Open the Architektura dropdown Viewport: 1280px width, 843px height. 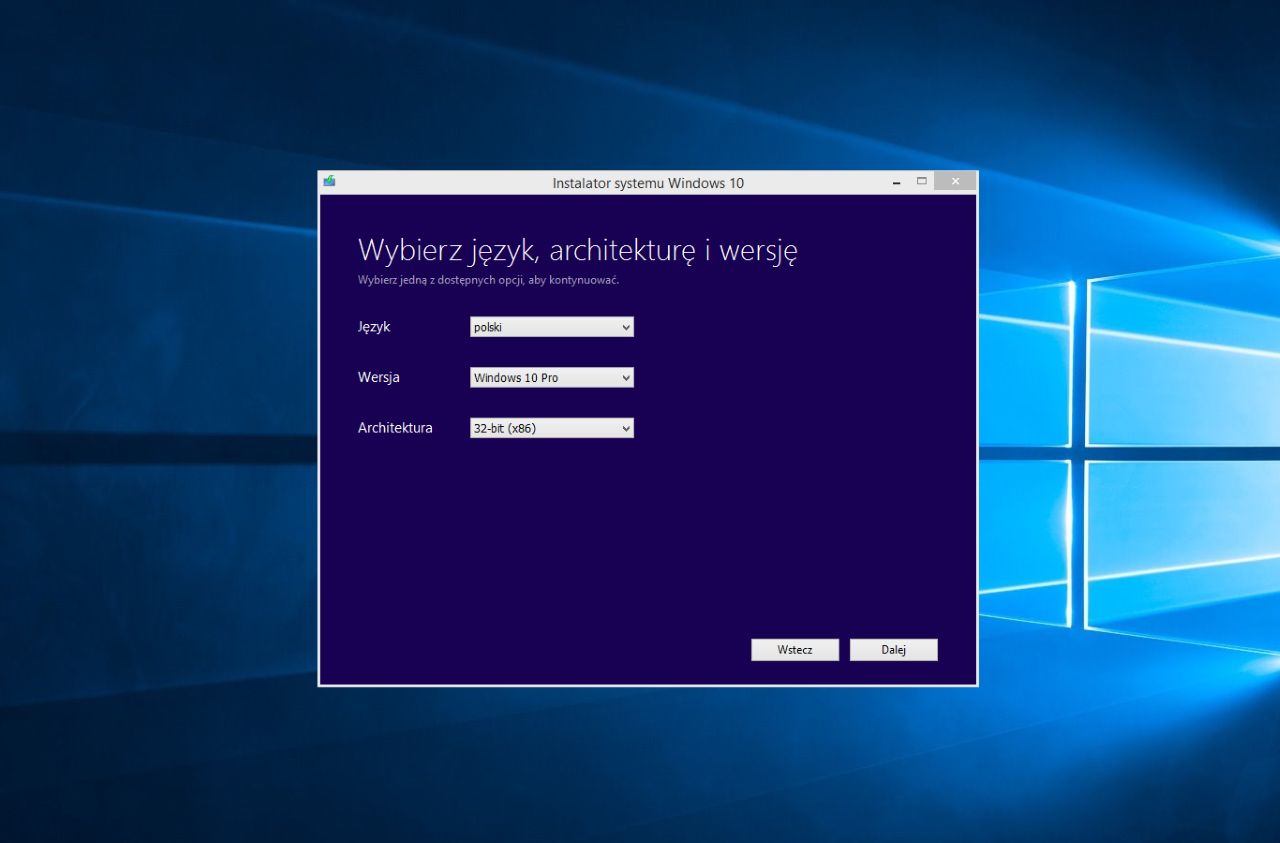[x=552, y=428]
